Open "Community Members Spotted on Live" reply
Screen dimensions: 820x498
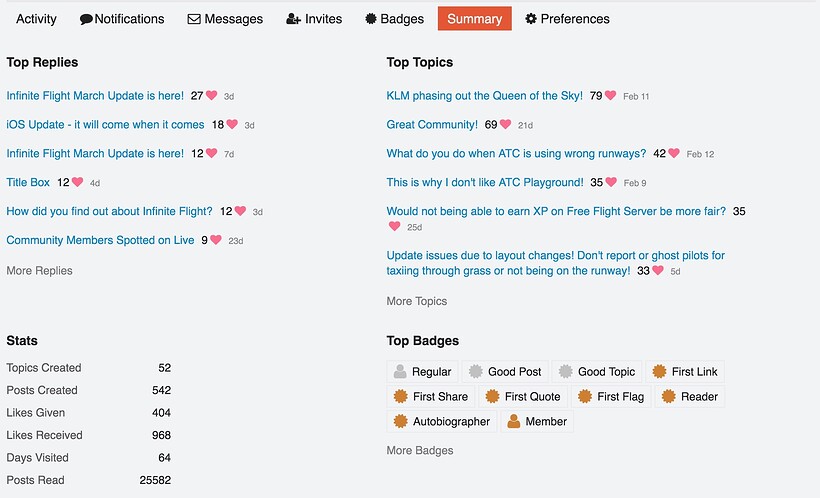pyautogui.click(x=100, y=240)
